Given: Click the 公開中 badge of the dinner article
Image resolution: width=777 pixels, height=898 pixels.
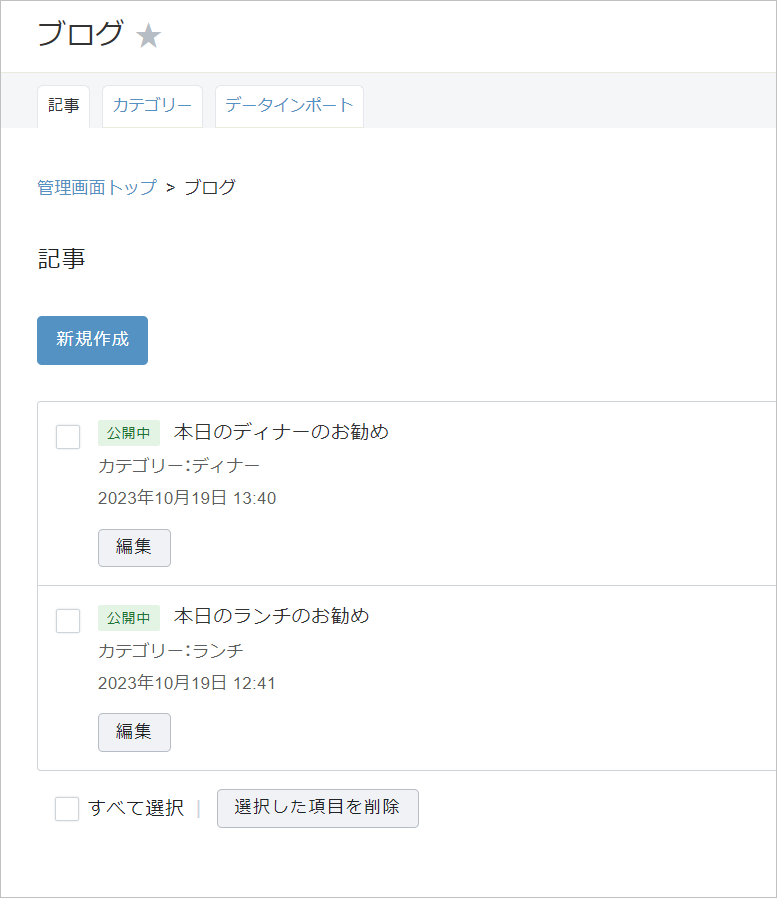Looking at the screenshot, I should click(128, 433).
